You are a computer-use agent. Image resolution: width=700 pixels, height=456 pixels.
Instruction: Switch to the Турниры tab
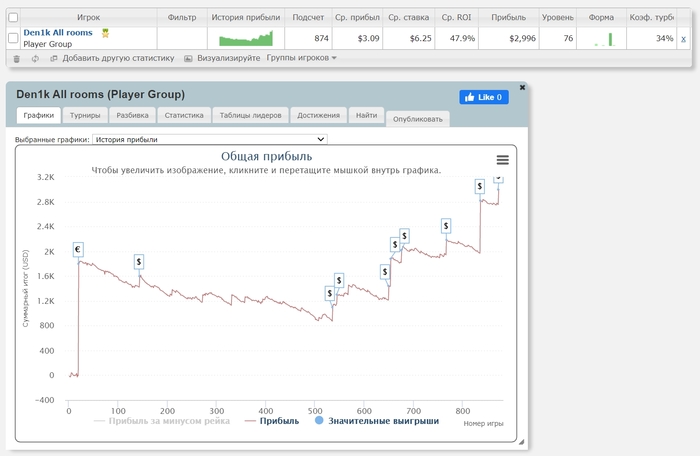pyautogui.click(x=85, y=115)
